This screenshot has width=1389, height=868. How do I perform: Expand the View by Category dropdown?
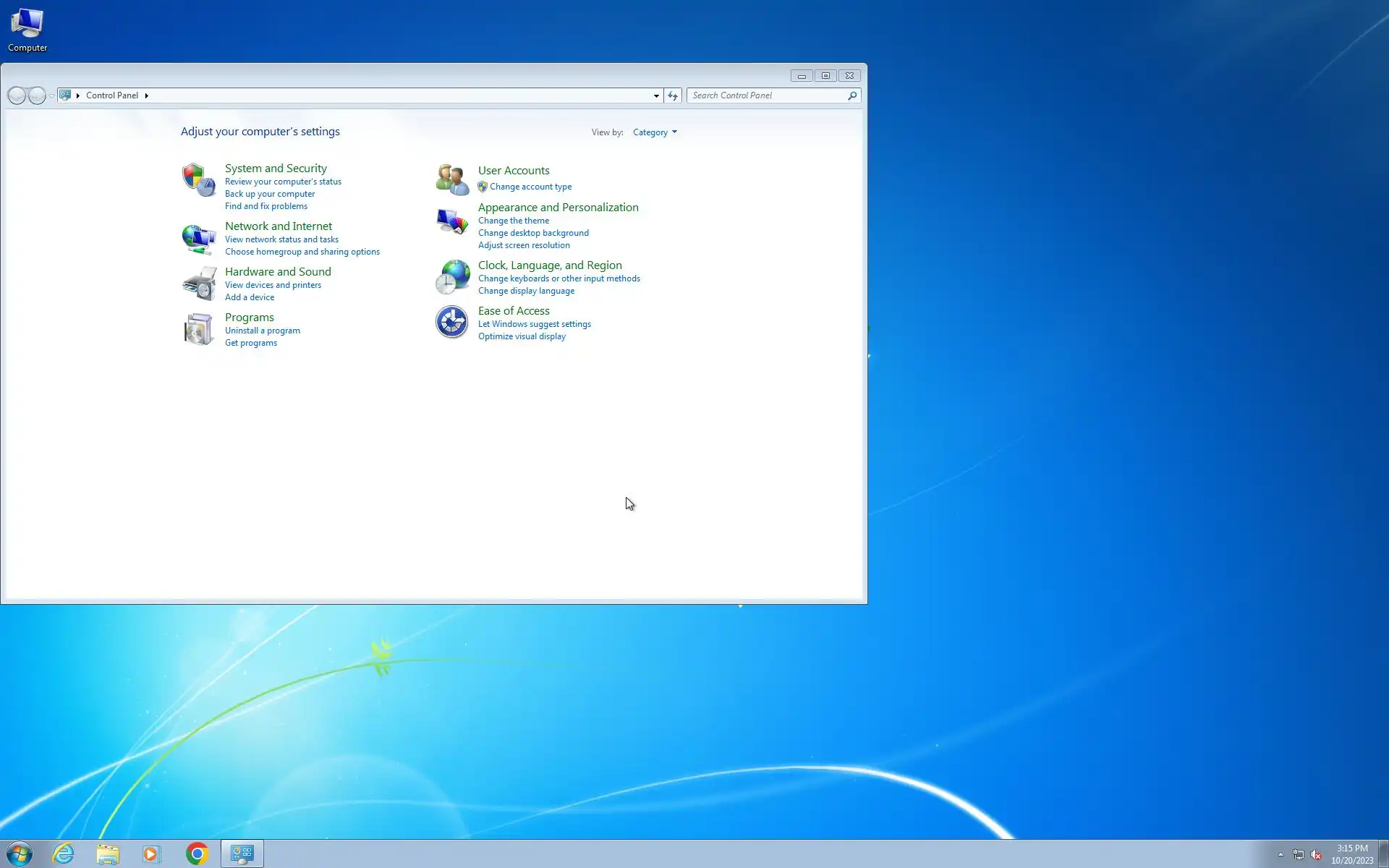click(x=655, y=132)
